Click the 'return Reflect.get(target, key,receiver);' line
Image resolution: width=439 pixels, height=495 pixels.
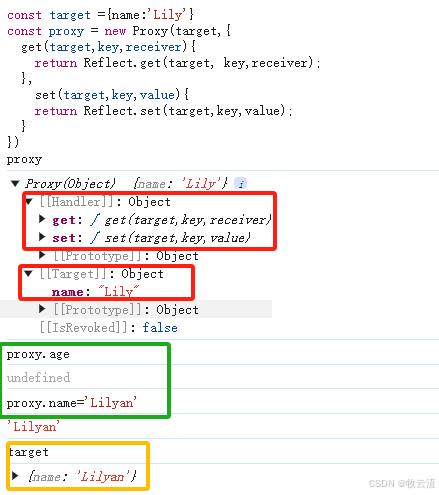(177, 63)
